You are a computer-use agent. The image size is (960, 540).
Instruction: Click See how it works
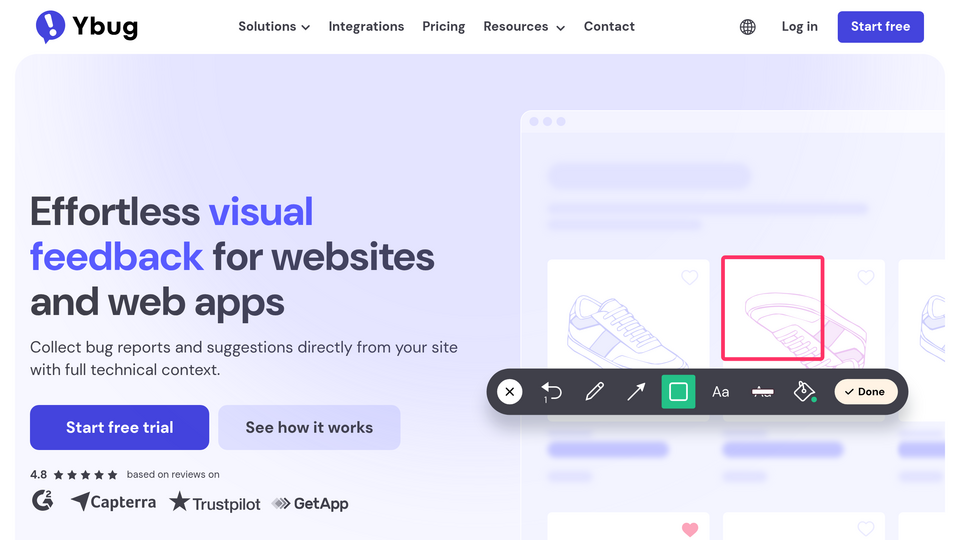coord(309,427)
